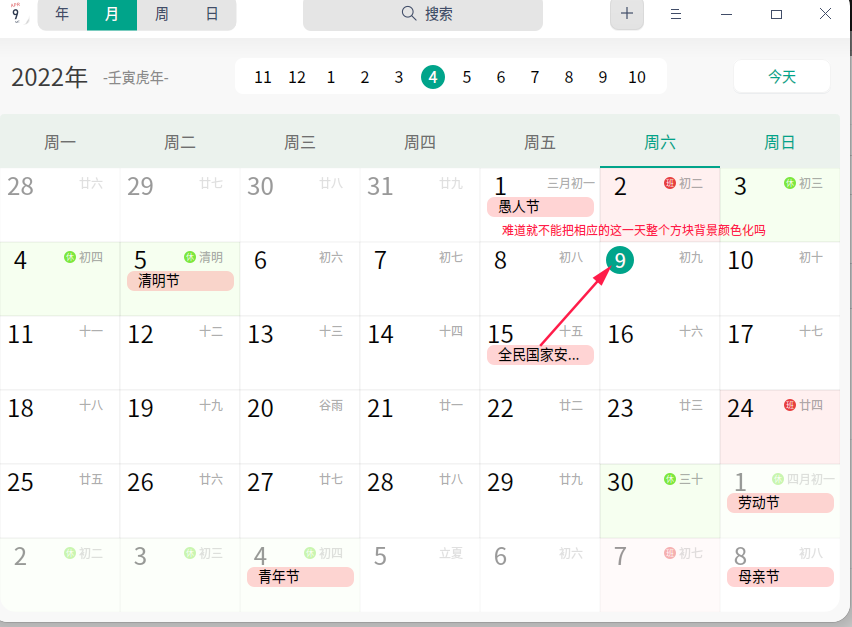Click inside the 搜索 search field

coord(440,15)
